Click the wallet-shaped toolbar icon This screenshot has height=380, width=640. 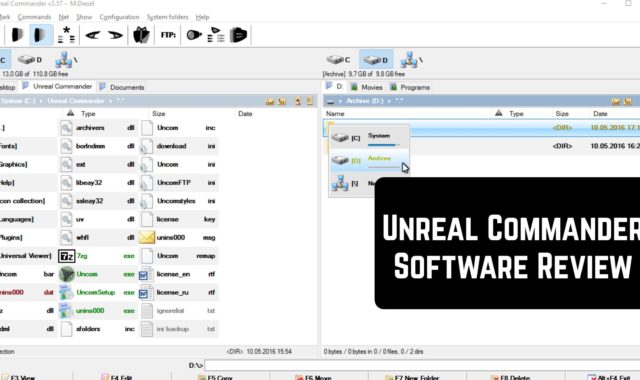pyautogui.click(x=238, y=35)
